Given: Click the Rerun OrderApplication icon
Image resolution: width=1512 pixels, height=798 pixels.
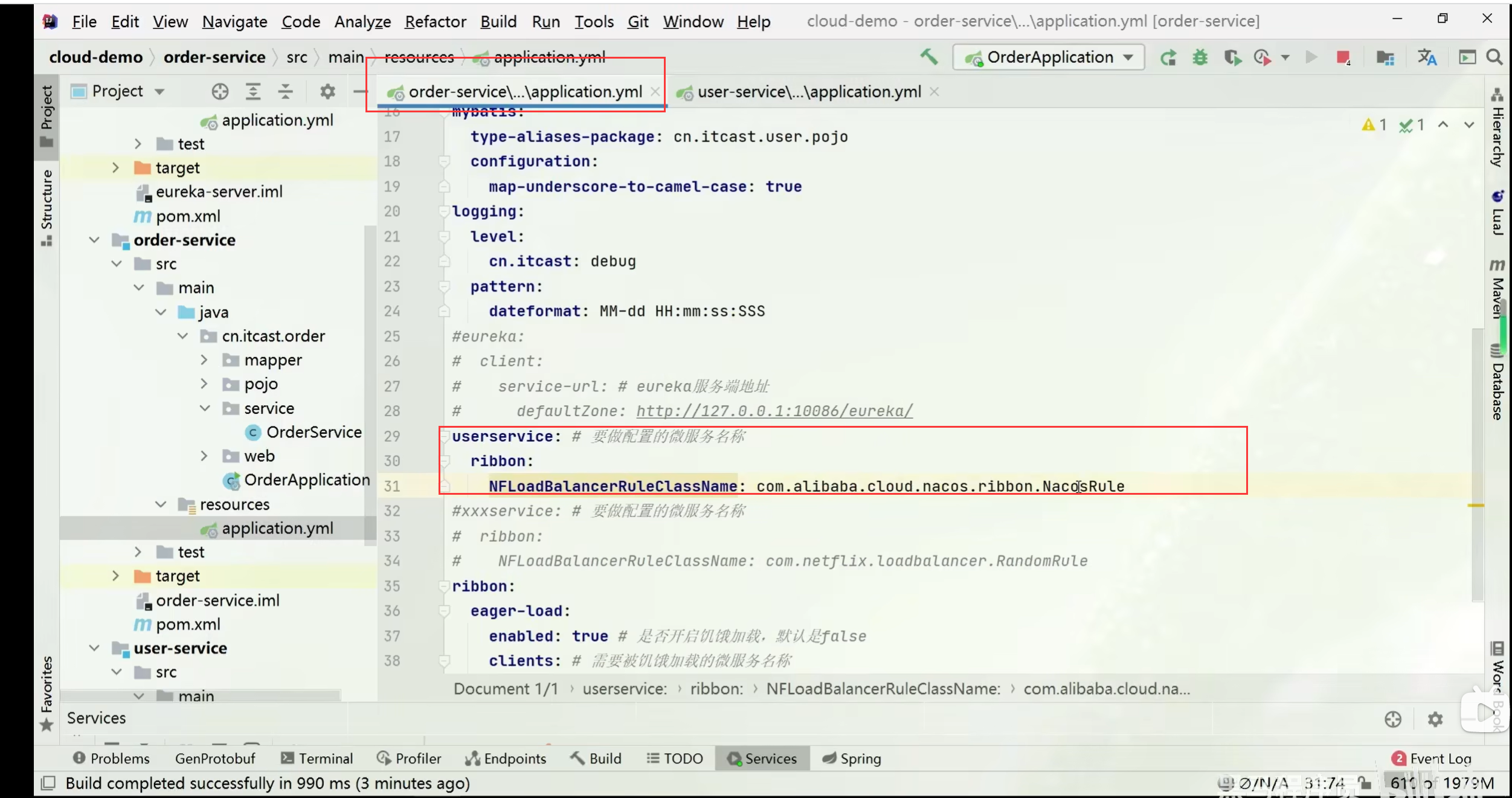Looking at the screenshot, I should [x=1168, y=57].
